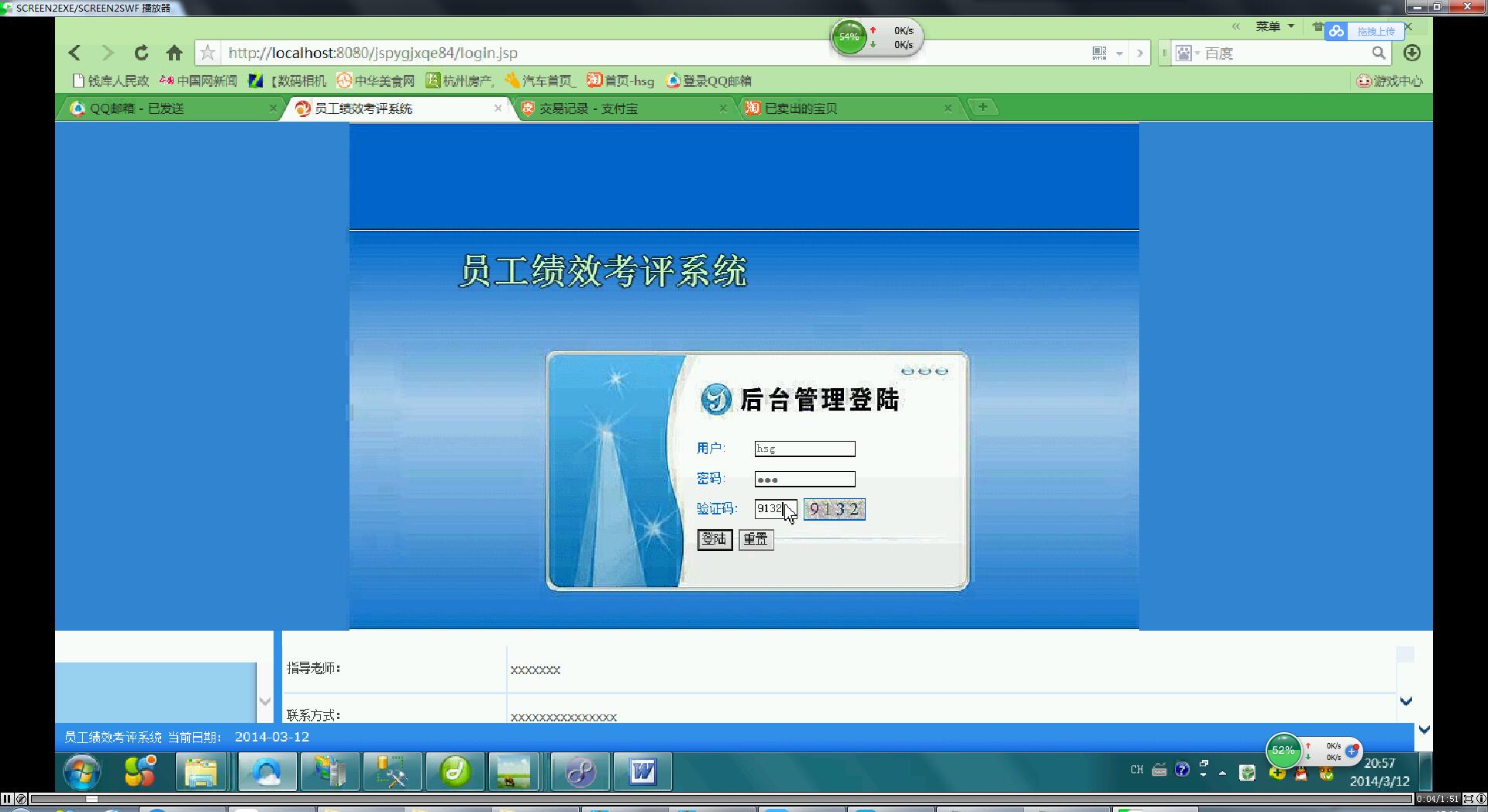
Task: Expand hidden tray icons arrow
Action: tap(1223, 772)
